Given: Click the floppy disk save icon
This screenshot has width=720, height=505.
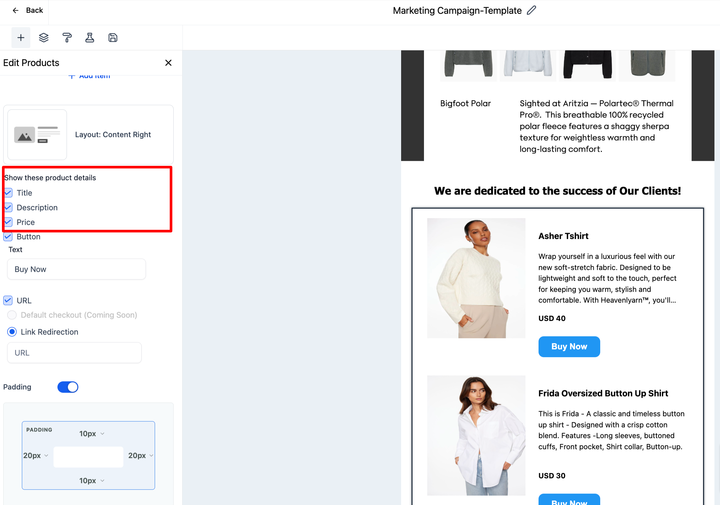Looking at the screenshot, I should pos(113,38).
